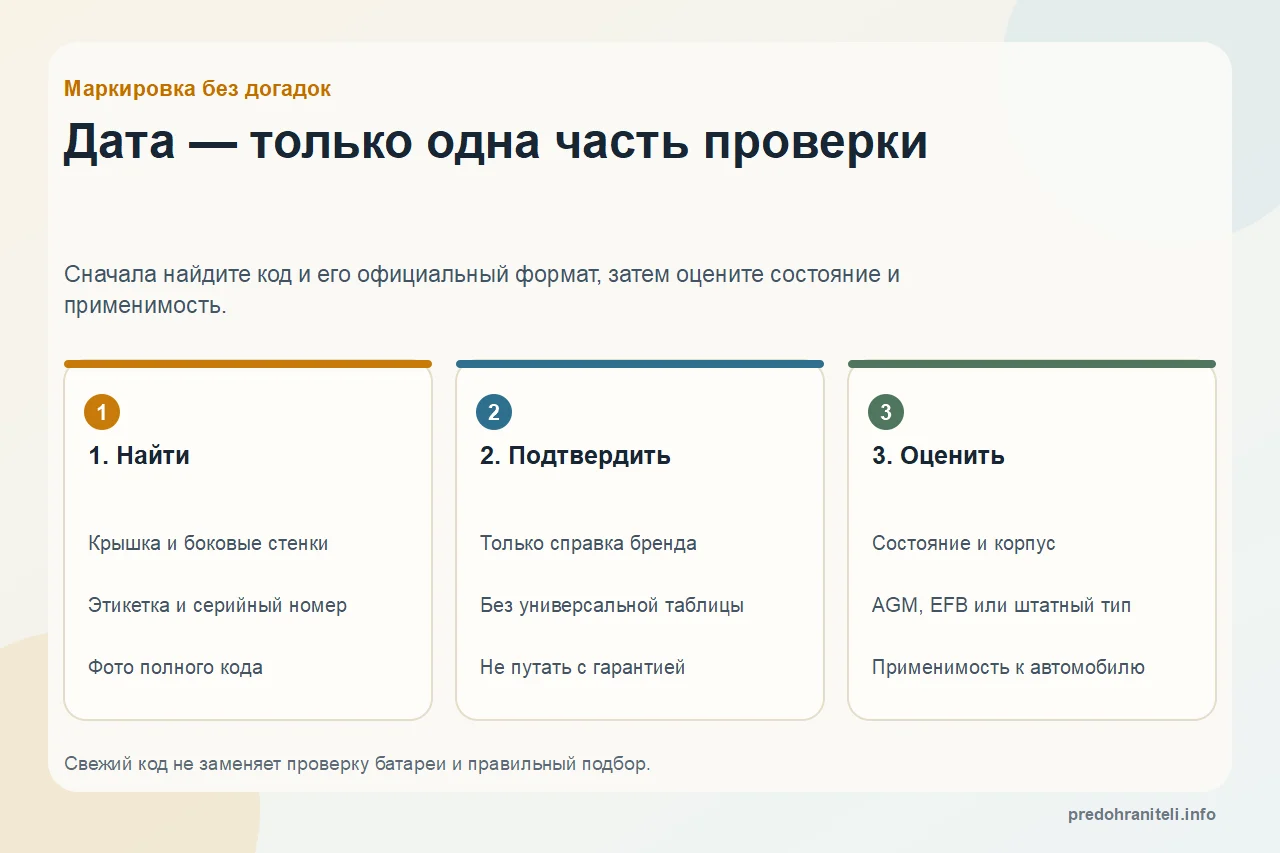Click the line 'Только справка бренда'
The image size is (1280, 853).
coord(588,543)
